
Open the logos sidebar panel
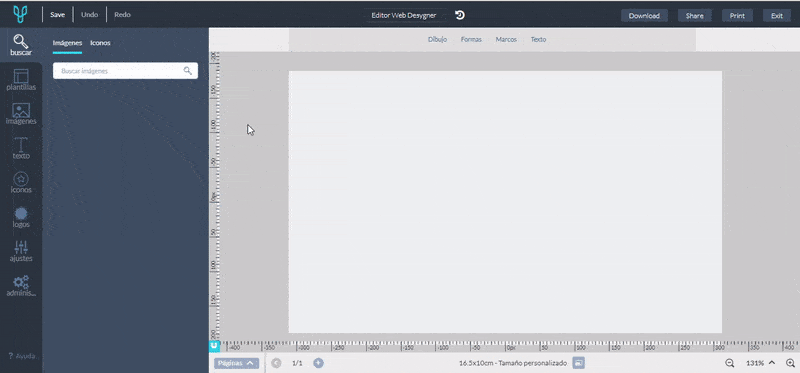pos(21,217)
